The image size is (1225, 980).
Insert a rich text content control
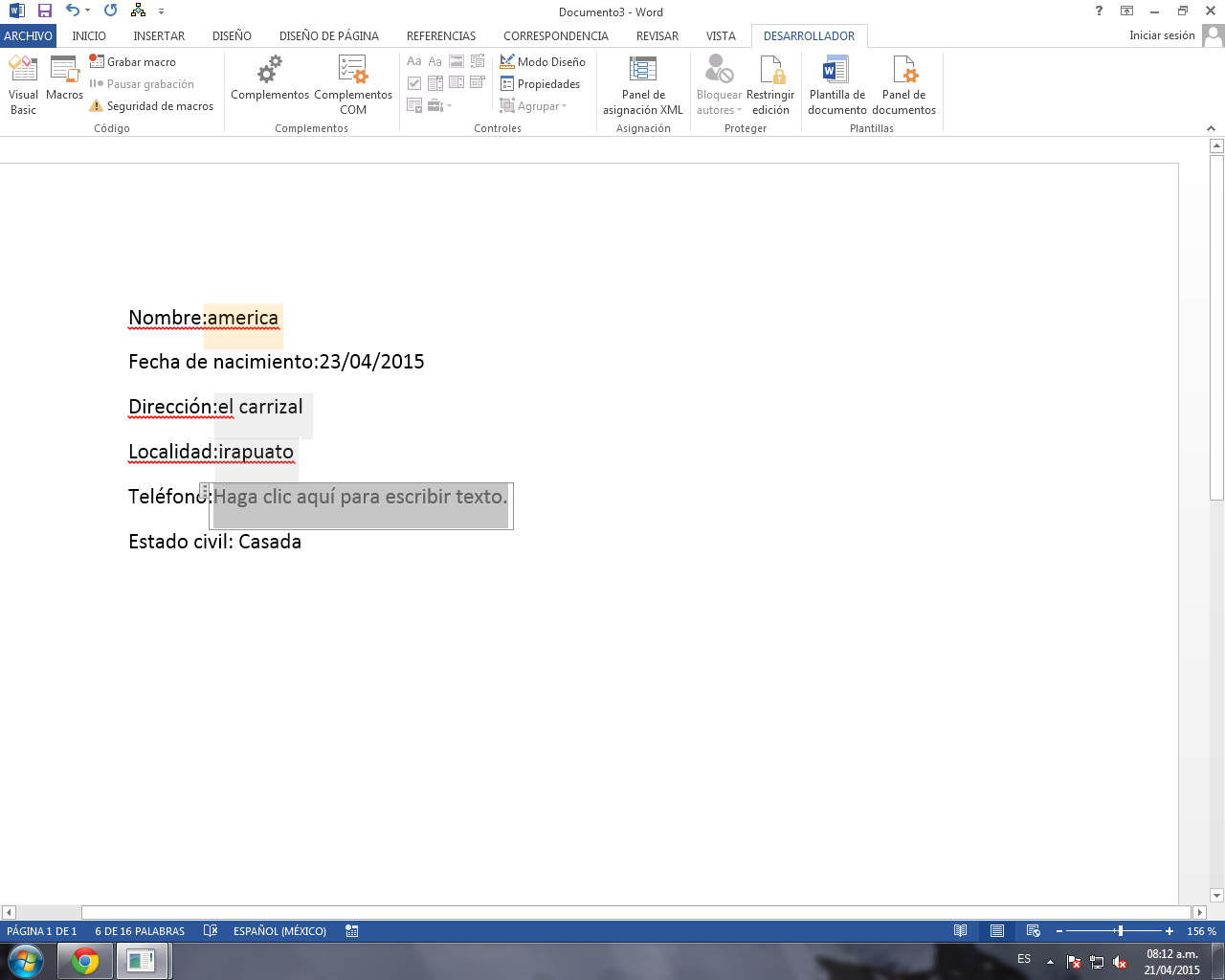tap(414, 61)
